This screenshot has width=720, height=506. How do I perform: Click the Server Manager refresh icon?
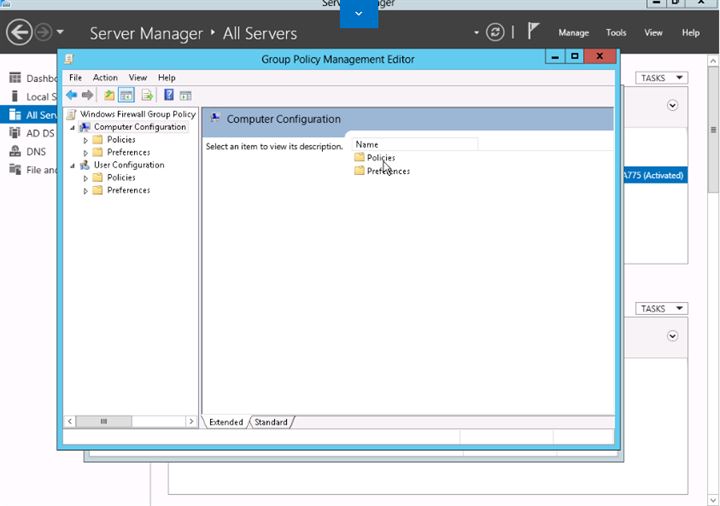pyautogui.click(x=495, y=32)
